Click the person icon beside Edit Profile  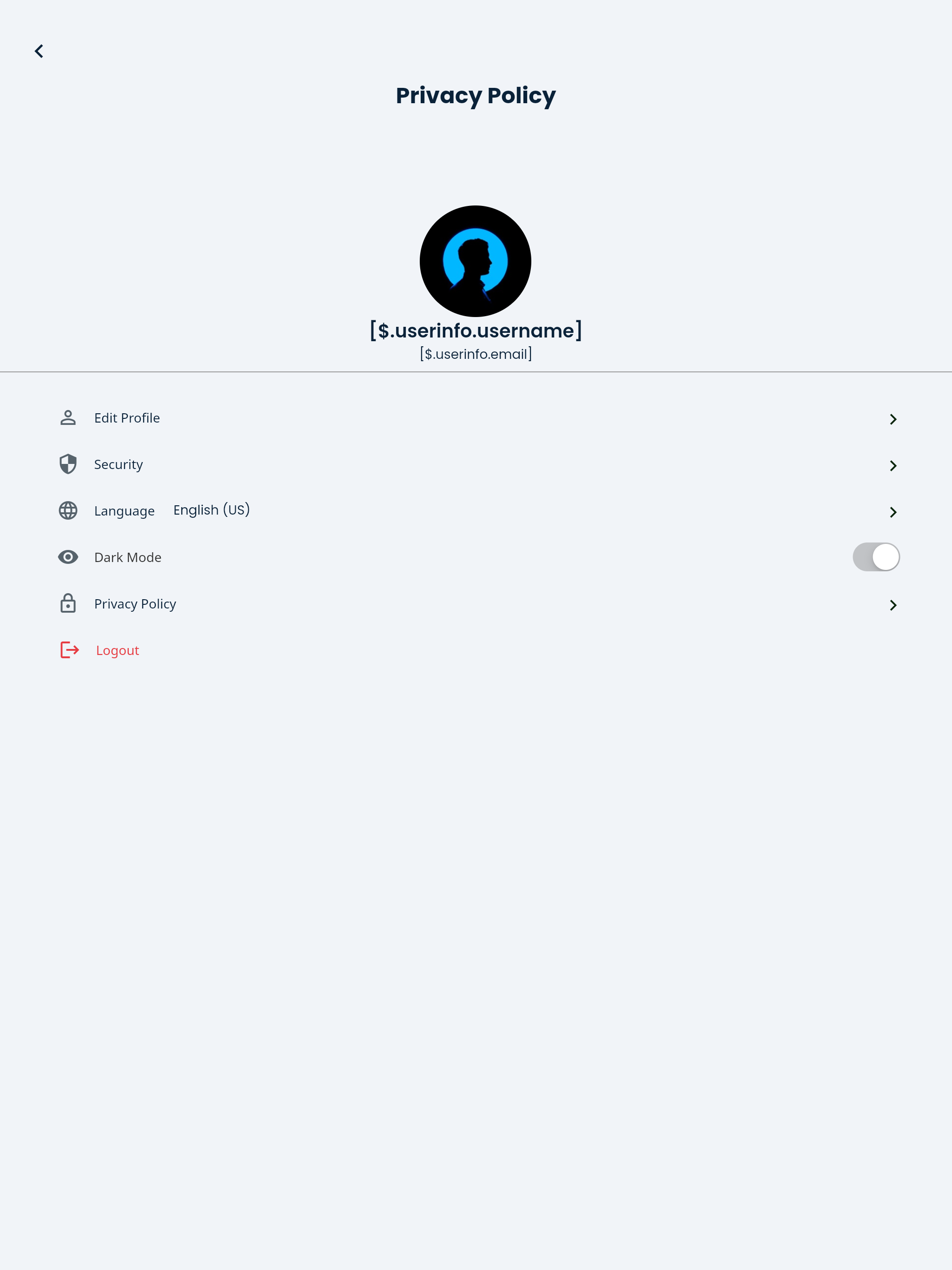click(x=68, y=418)
